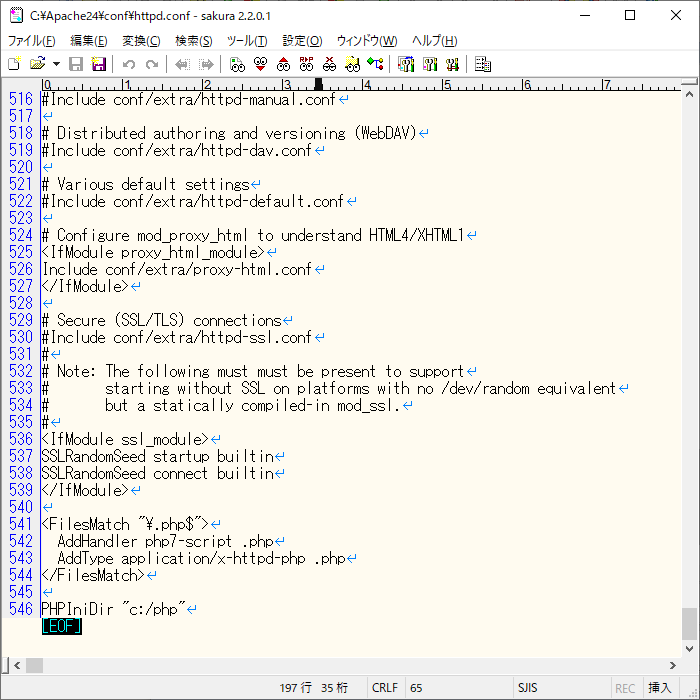Click the New file toolbar icon
The height and width of the screenshot is (700, 700).
(x=14, y=64)
